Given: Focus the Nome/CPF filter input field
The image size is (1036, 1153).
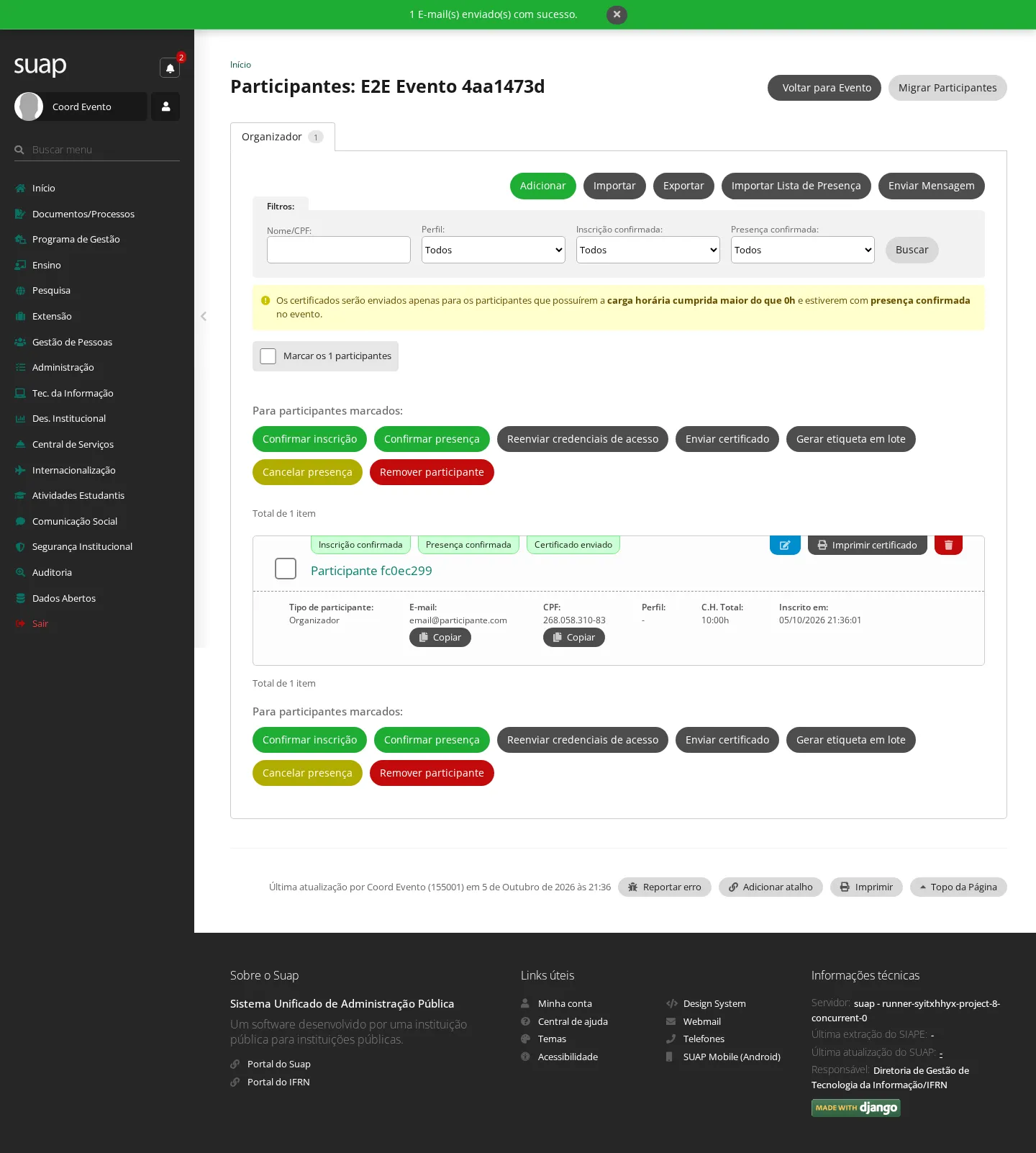Looking at the screenshot, I should (339, 250).
